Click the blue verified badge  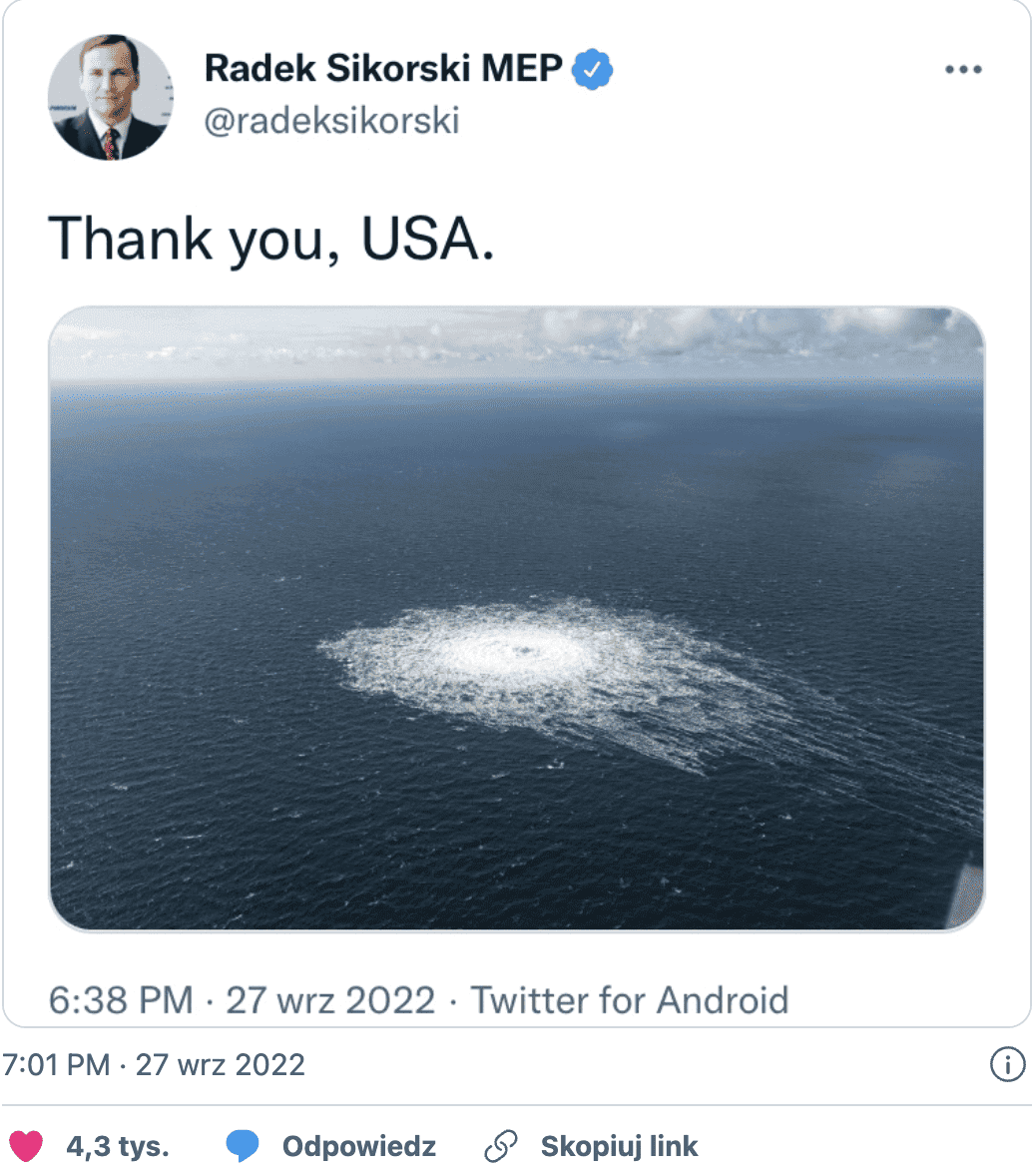(593, 69)
